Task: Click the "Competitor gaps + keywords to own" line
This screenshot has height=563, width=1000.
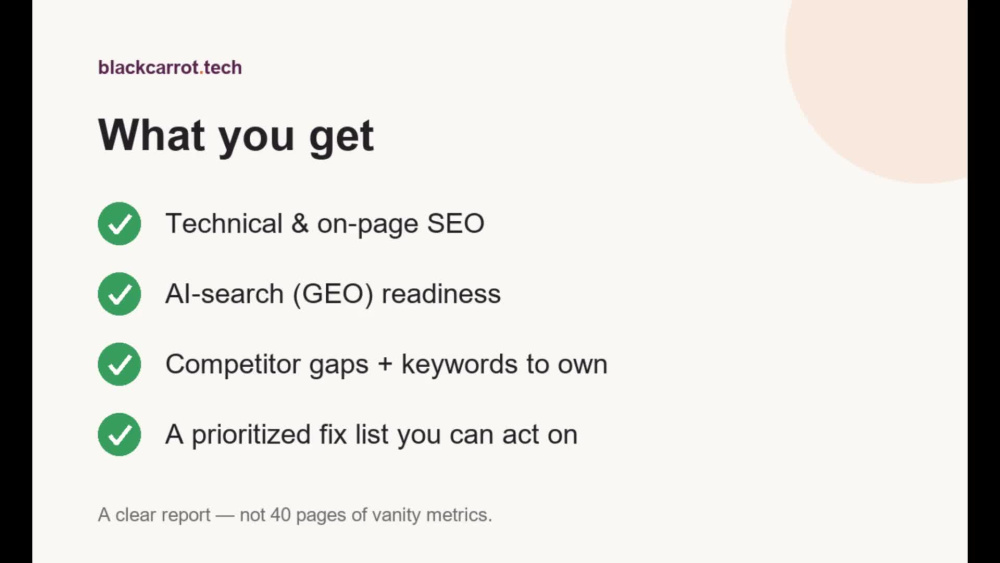Action: click(386, 364)
